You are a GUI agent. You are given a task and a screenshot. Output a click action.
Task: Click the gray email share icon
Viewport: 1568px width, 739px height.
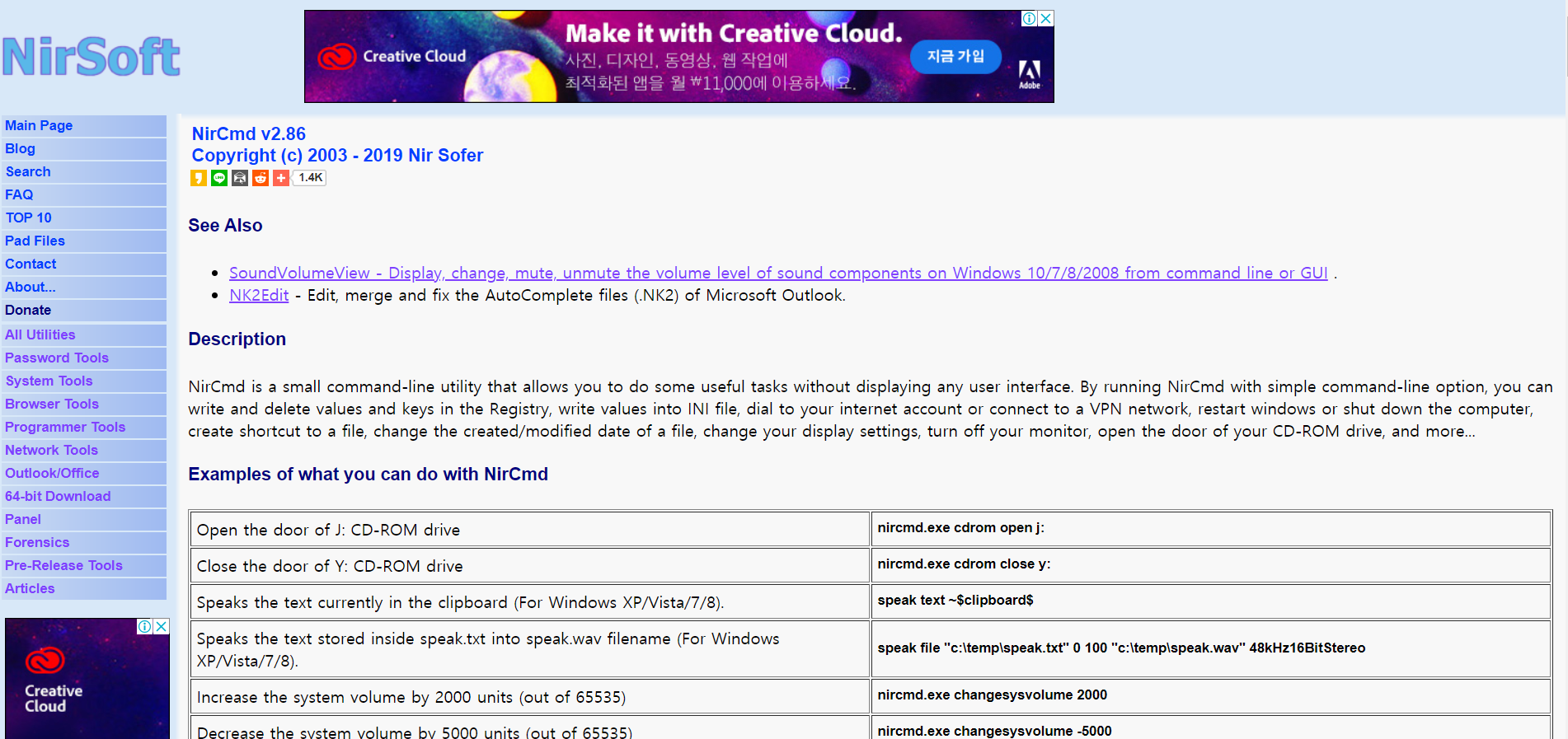click(240, 178)
